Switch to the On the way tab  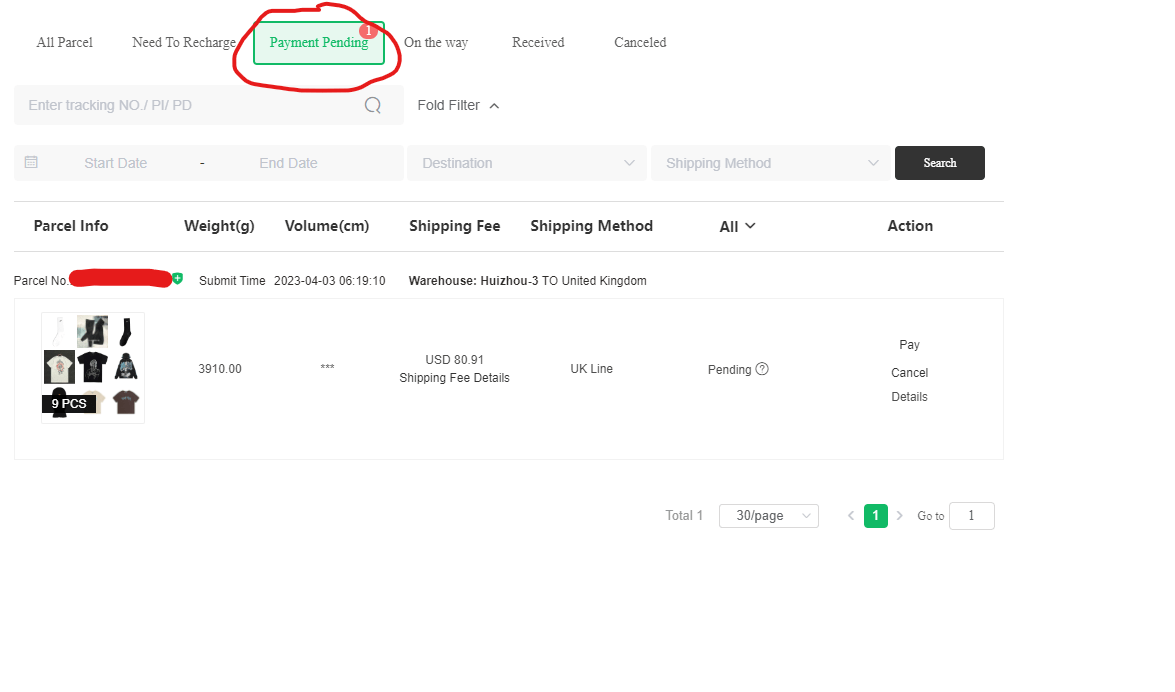pos(436,42)
